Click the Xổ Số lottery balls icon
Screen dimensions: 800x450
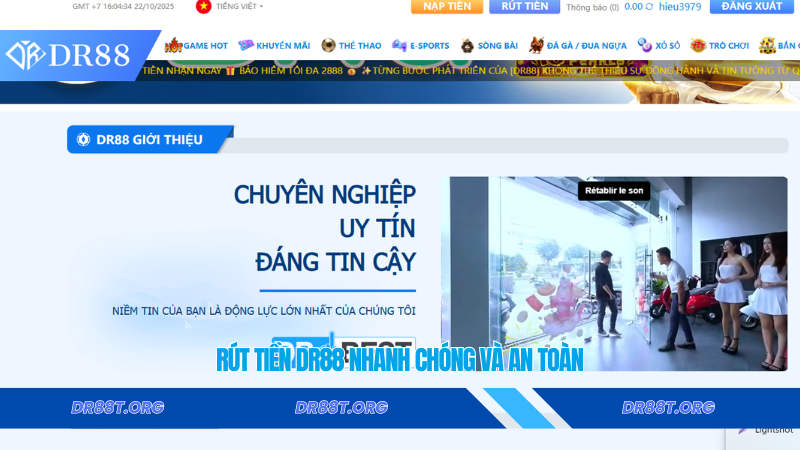pyautogui.click(x=645, y=45)
